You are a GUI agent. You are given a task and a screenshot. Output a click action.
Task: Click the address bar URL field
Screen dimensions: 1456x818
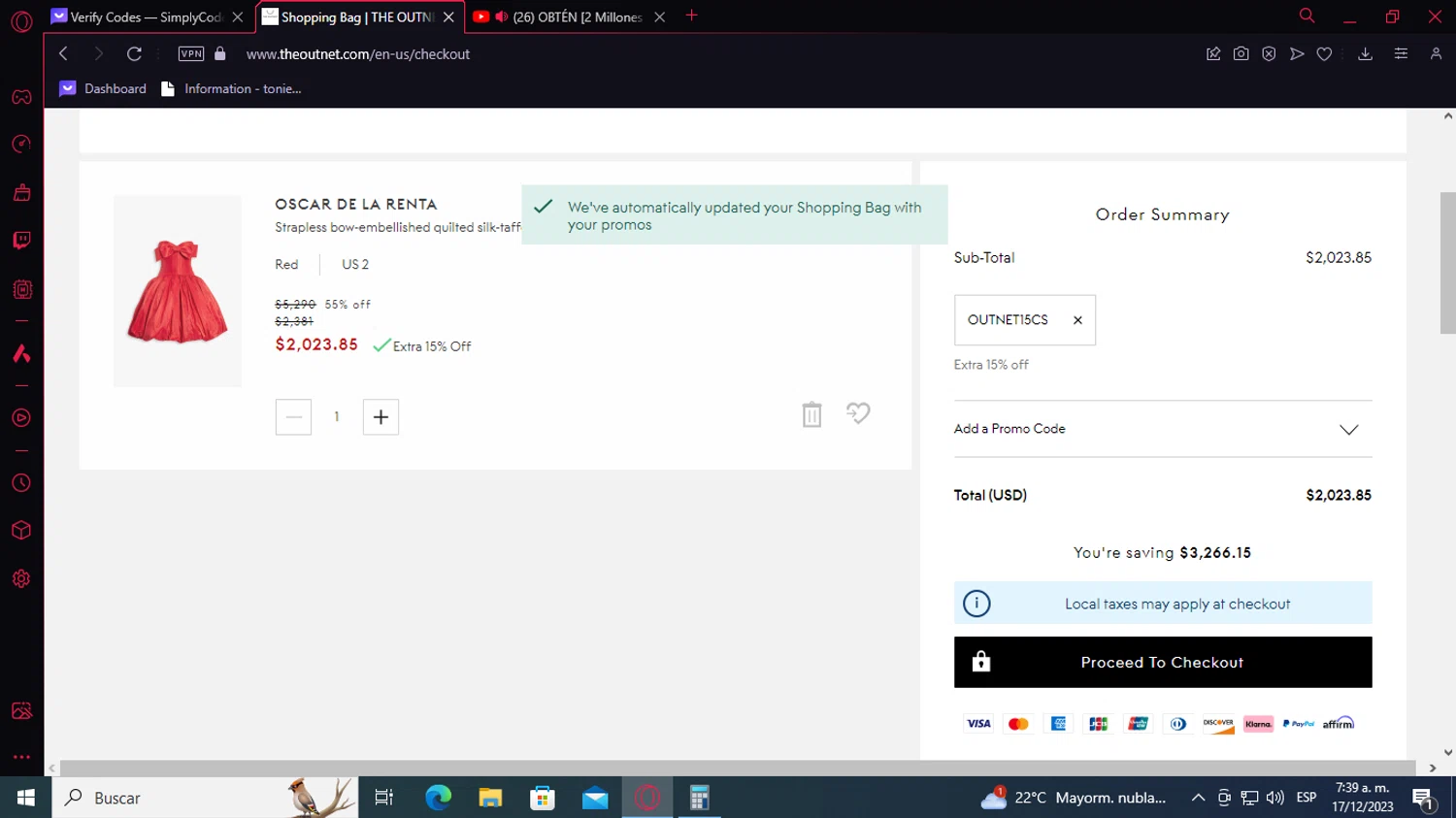point(718,54)
